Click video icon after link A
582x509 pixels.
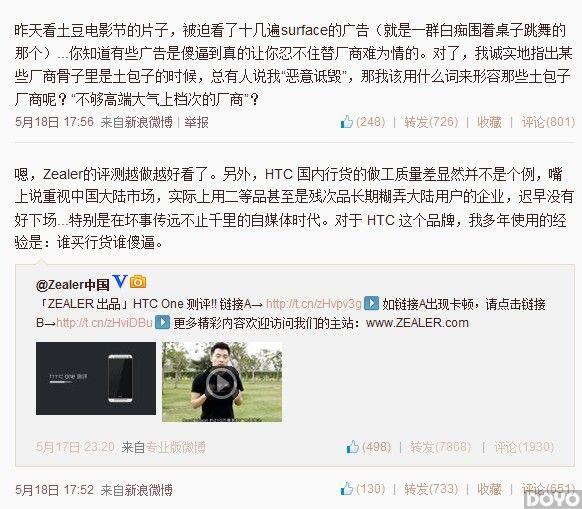(x=371, y=303)
